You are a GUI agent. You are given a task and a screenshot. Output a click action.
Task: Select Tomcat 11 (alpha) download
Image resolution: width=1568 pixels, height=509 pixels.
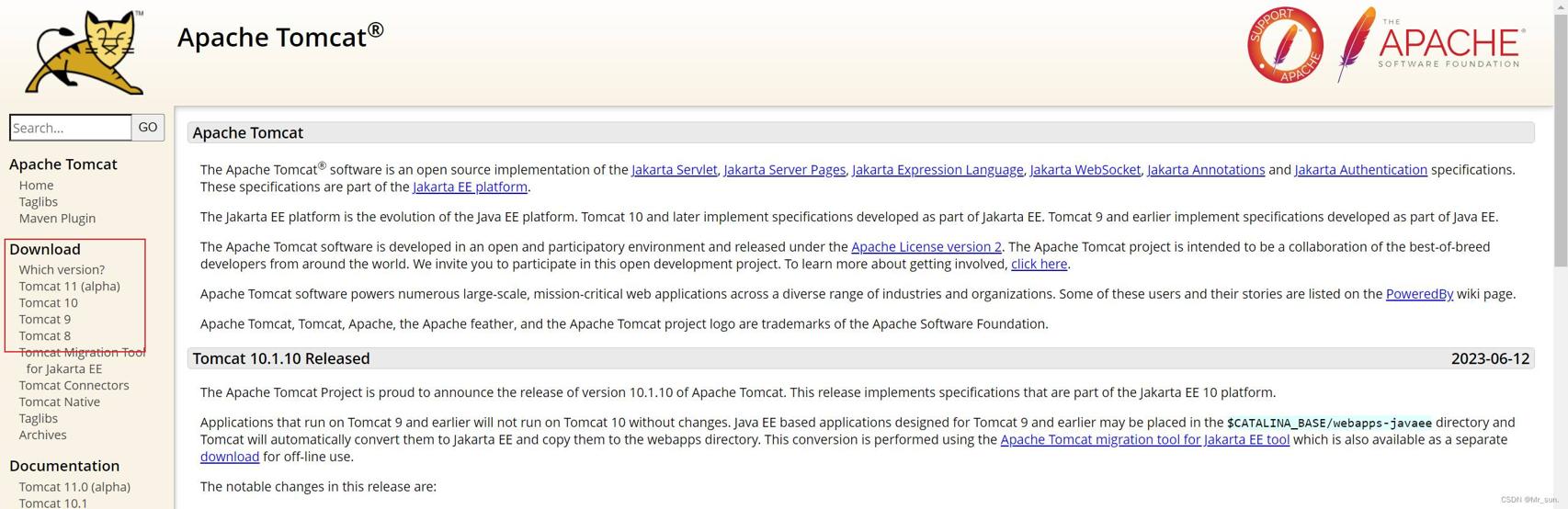[69, 287]
